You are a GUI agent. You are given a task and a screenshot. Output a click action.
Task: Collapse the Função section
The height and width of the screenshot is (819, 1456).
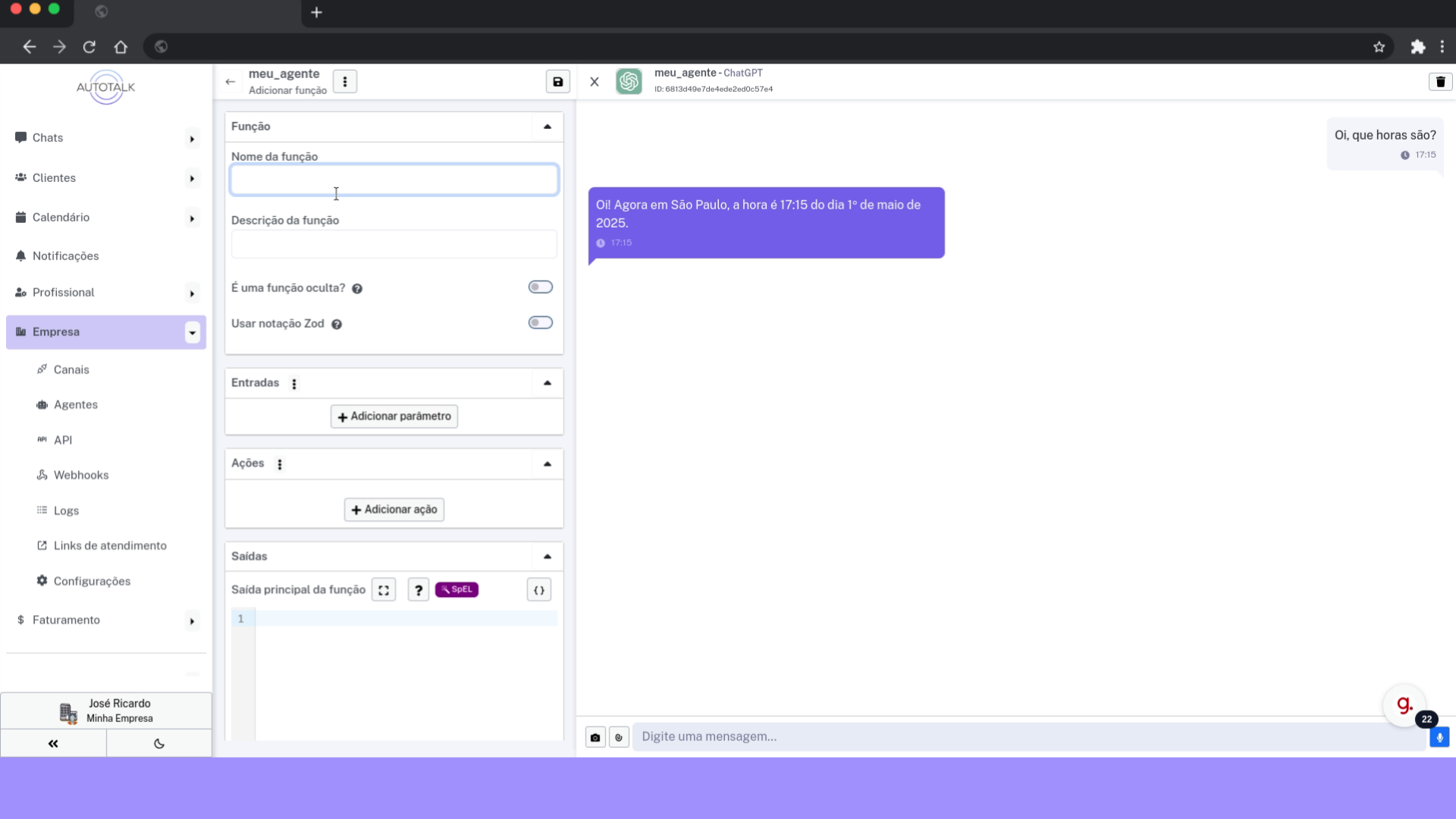pos(548,127)
